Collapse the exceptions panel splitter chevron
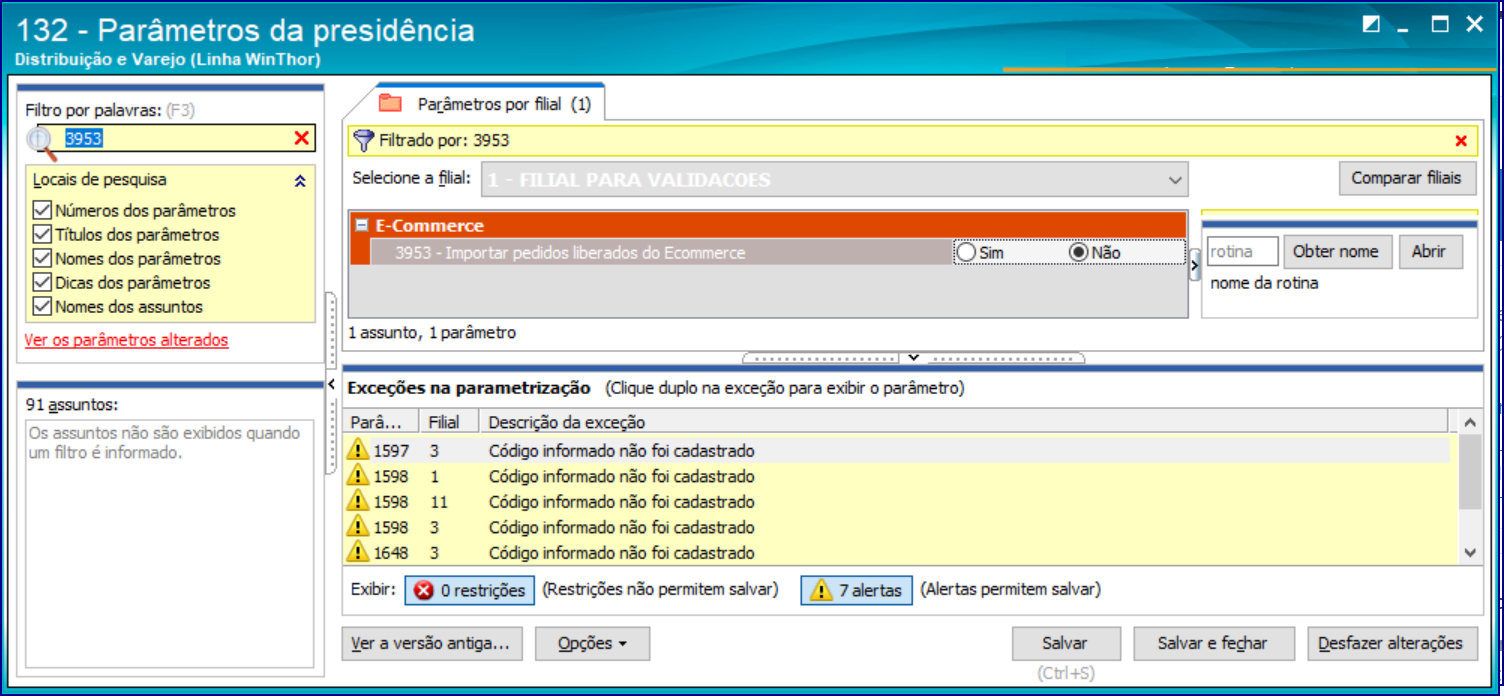 point(913,357)
